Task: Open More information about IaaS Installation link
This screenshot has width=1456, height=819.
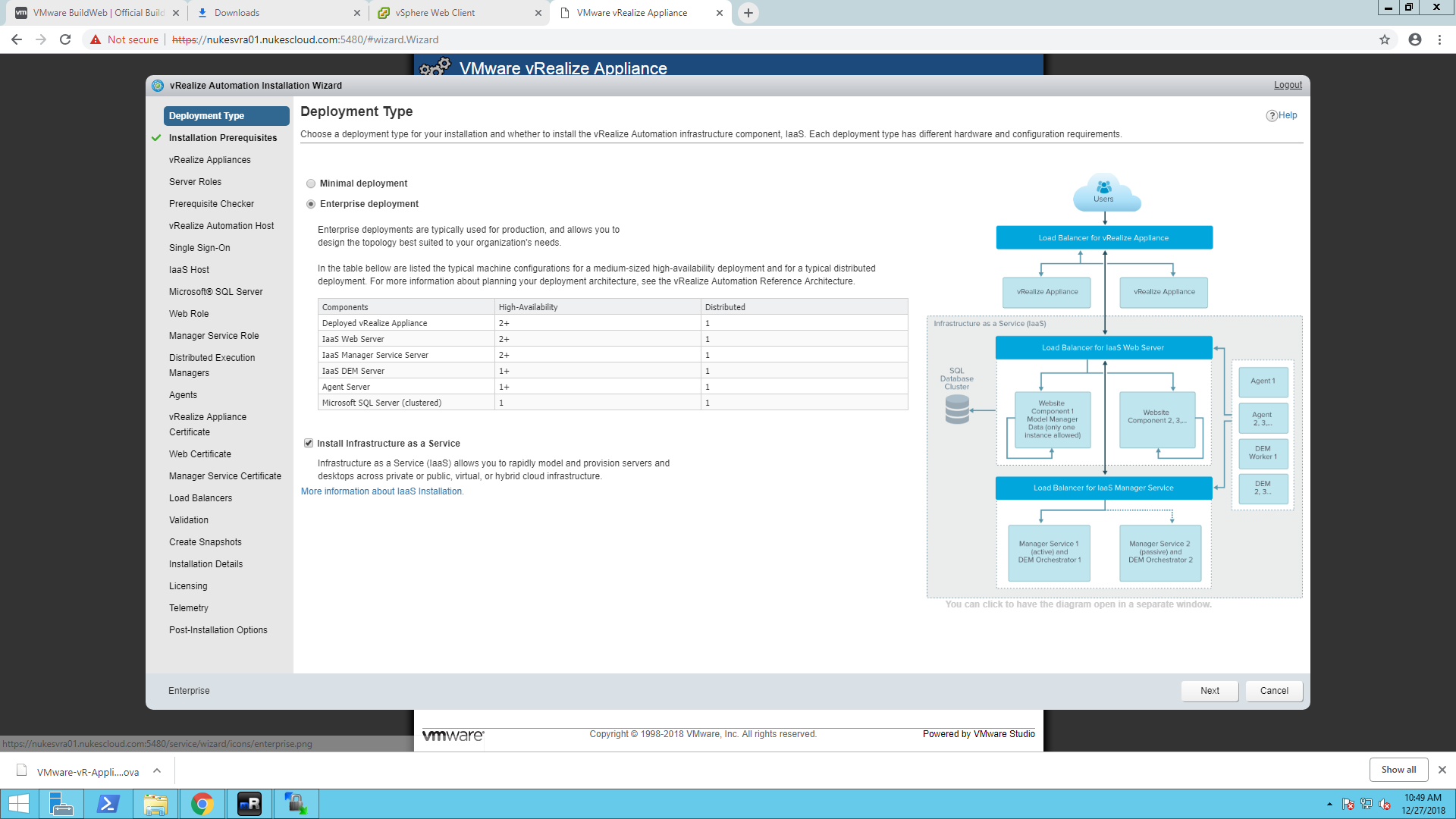Action: point(382,491)
